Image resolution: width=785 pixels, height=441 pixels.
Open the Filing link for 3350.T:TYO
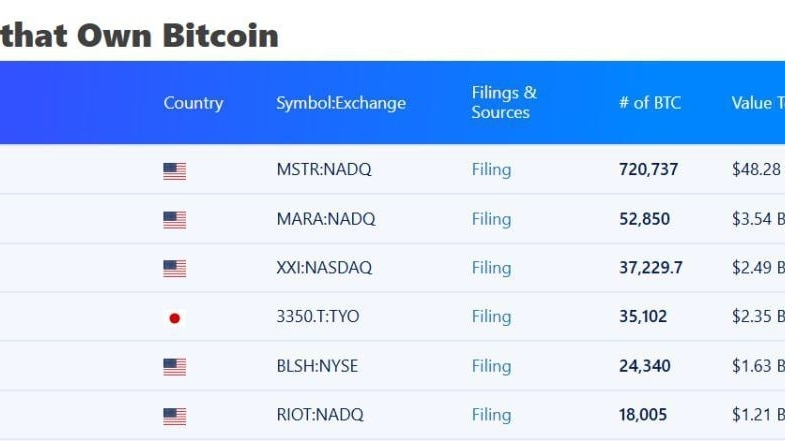click(x=491, y=316)
